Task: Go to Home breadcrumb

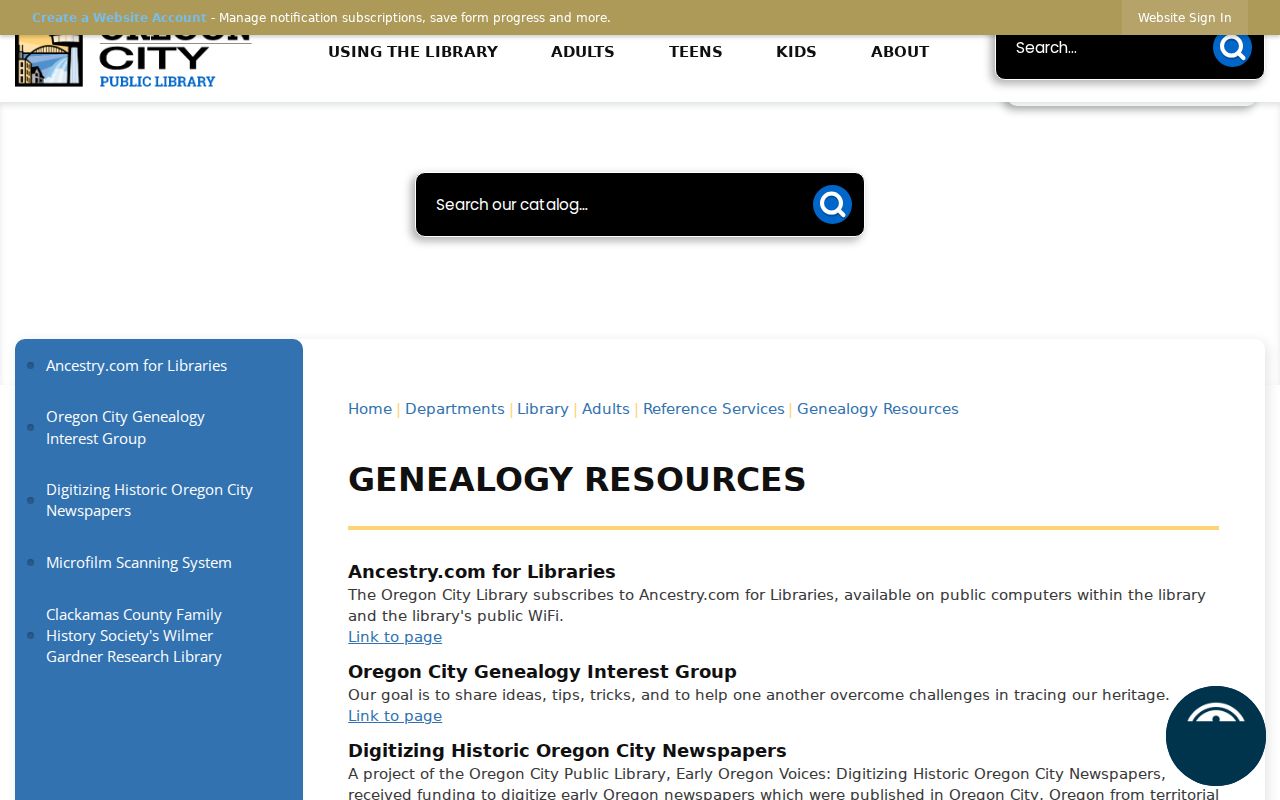Action: pyautogui.click(x=370, y=409)
